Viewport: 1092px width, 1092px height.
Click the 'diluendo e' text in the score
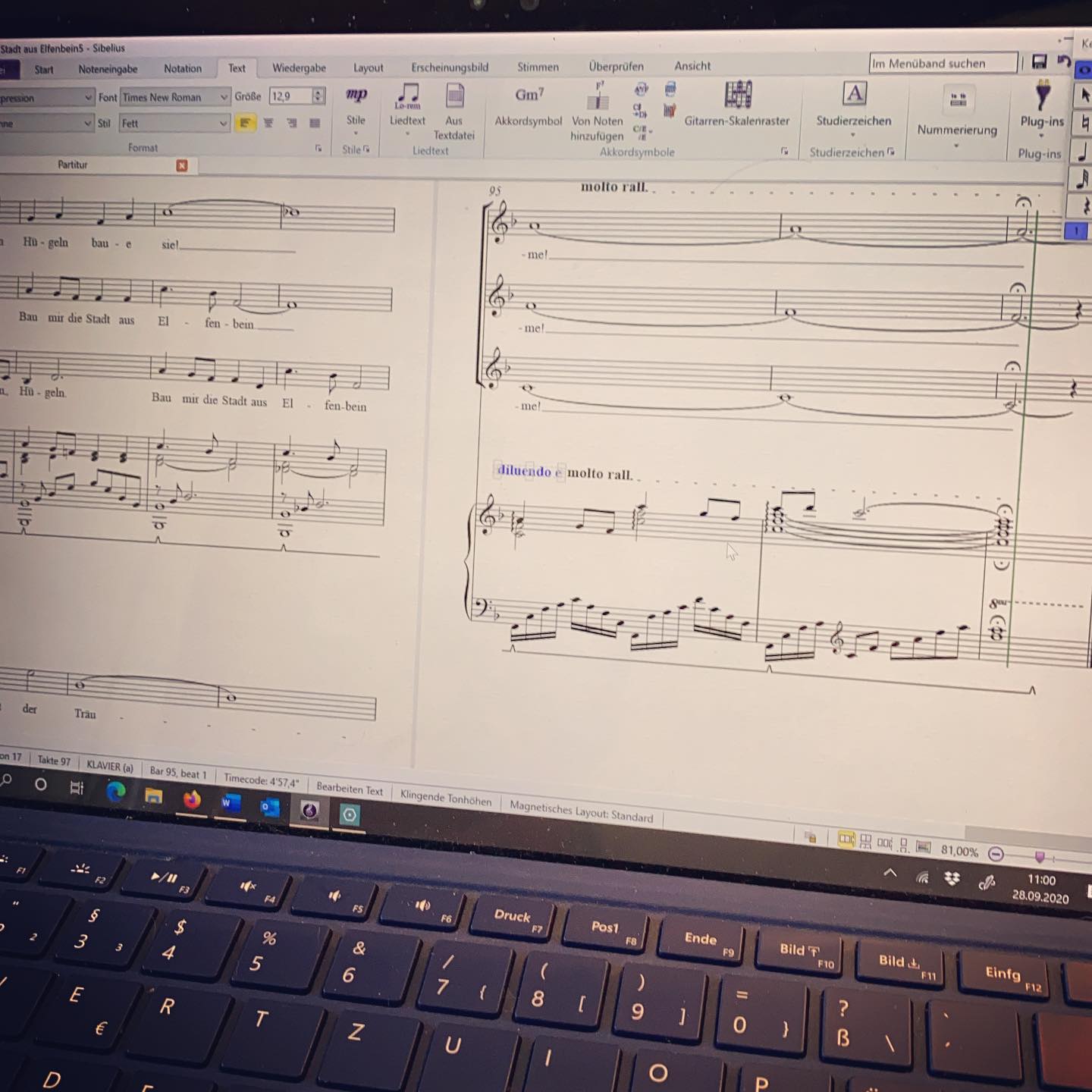coord(529,471)
